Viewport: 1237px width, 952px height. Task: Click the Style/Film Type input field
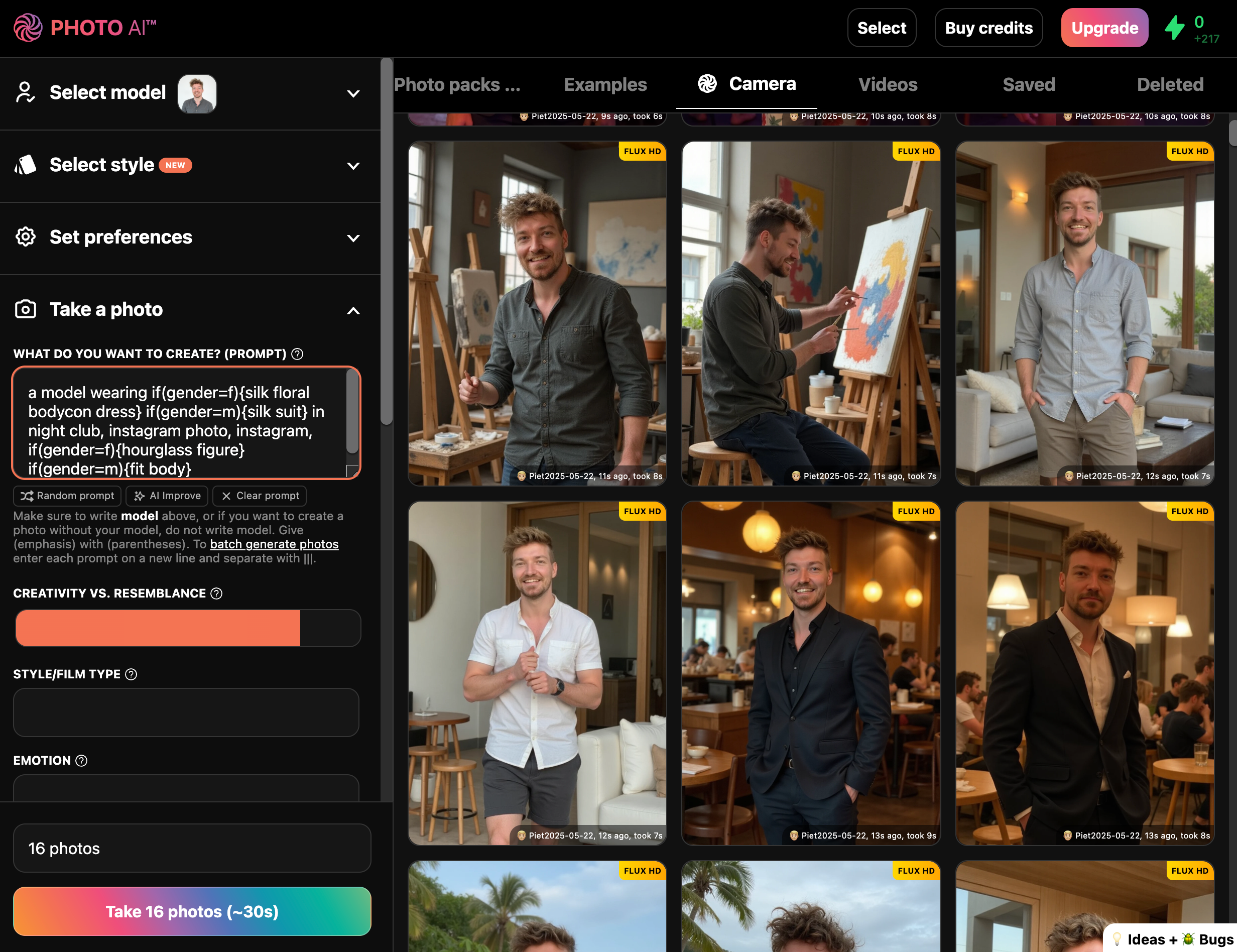(x=186, y=712)
